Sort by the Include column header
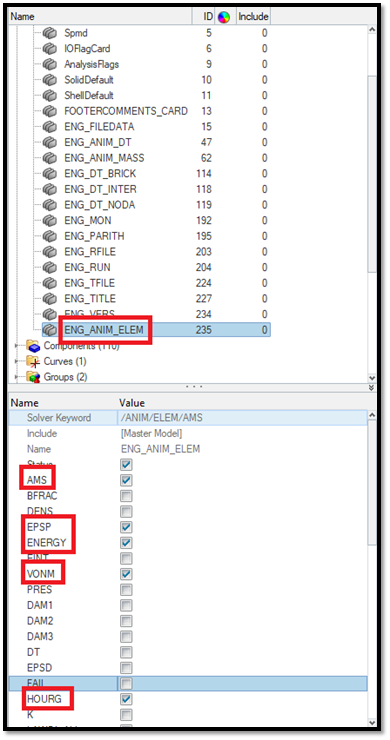 pos(253,17)
